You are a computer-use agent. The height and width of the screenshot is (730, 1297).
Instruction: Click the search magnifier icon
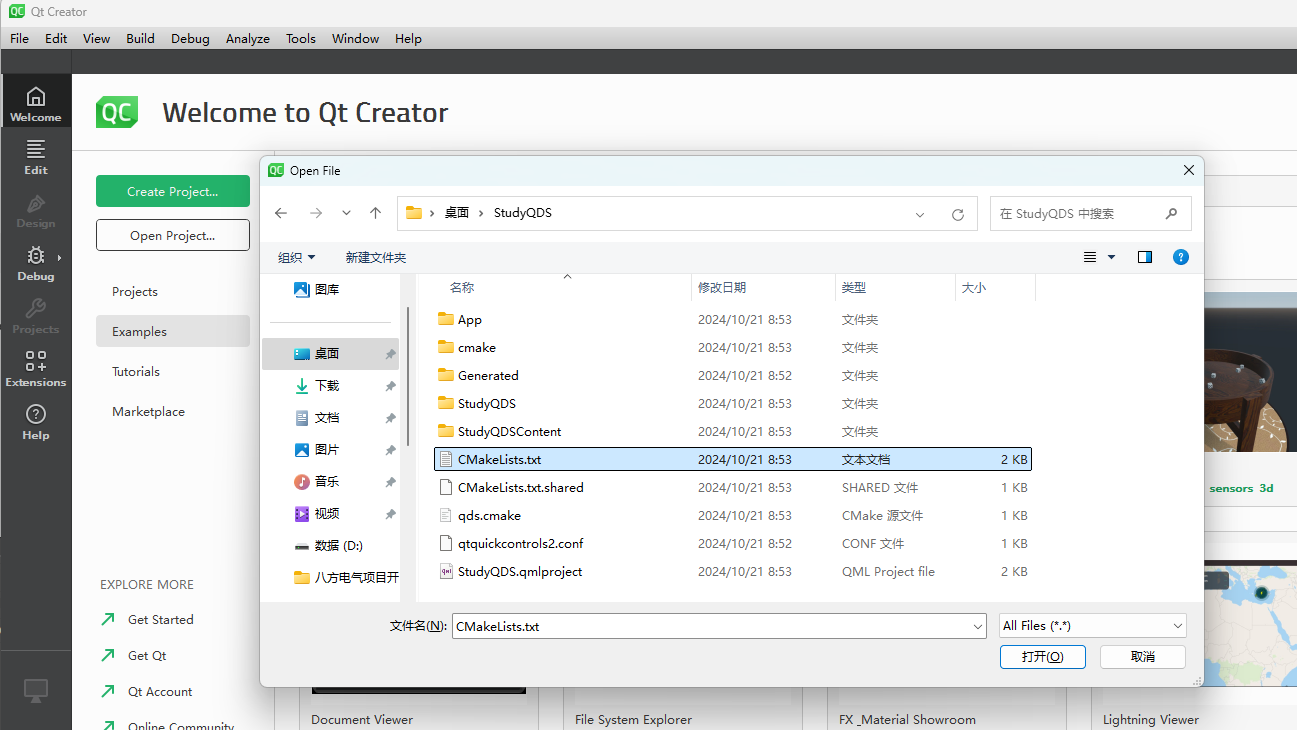[1171, 213]
